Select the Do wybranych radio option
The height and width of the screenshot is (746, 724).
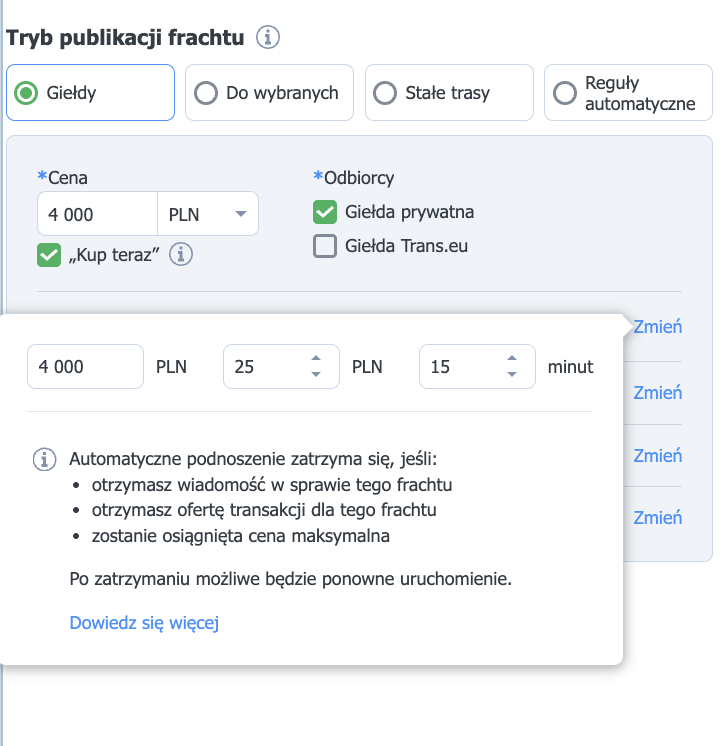[x=269, y=92]
